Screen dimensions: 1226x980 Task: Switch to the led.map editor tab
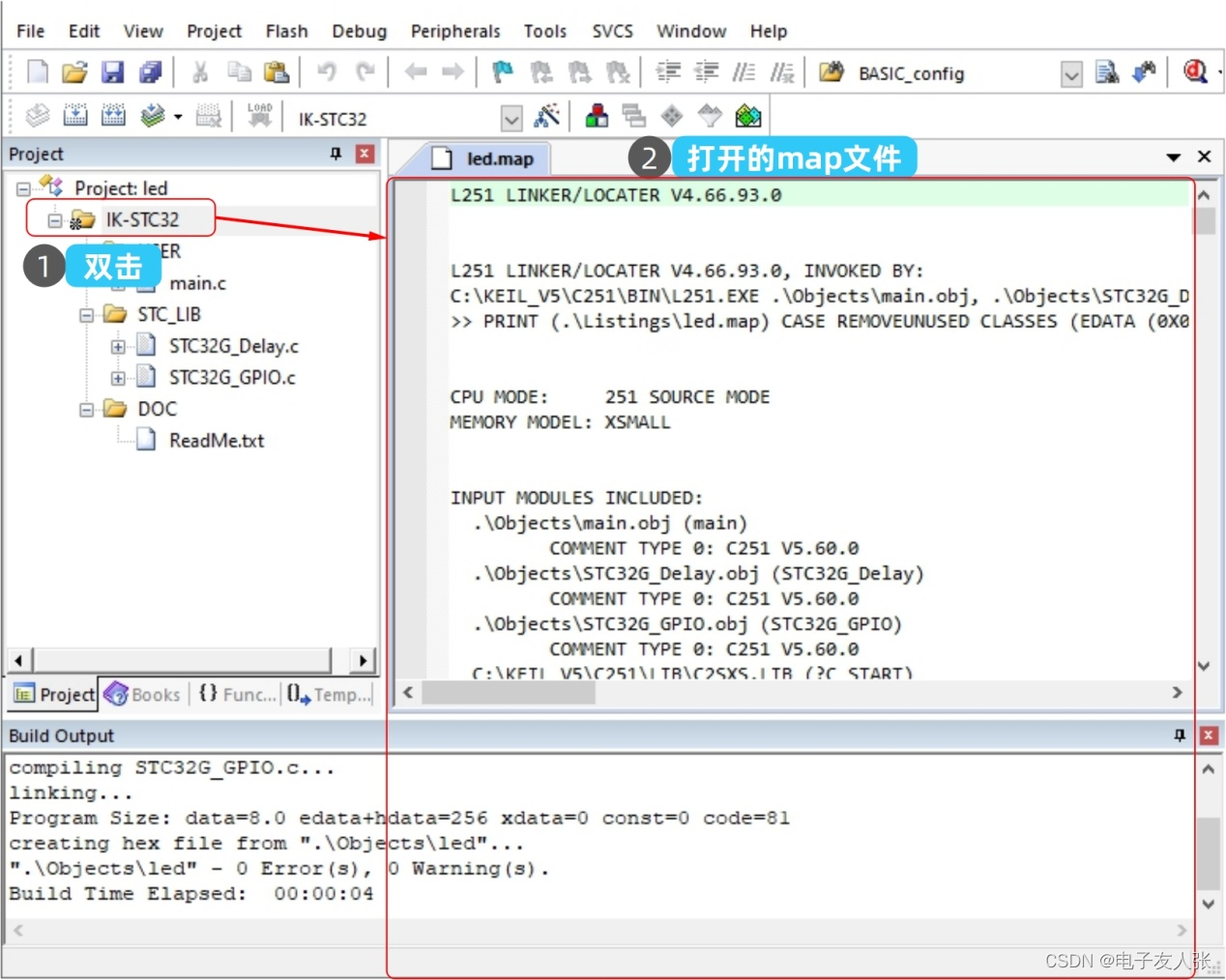pyautogui.click(x=486, y=159)
